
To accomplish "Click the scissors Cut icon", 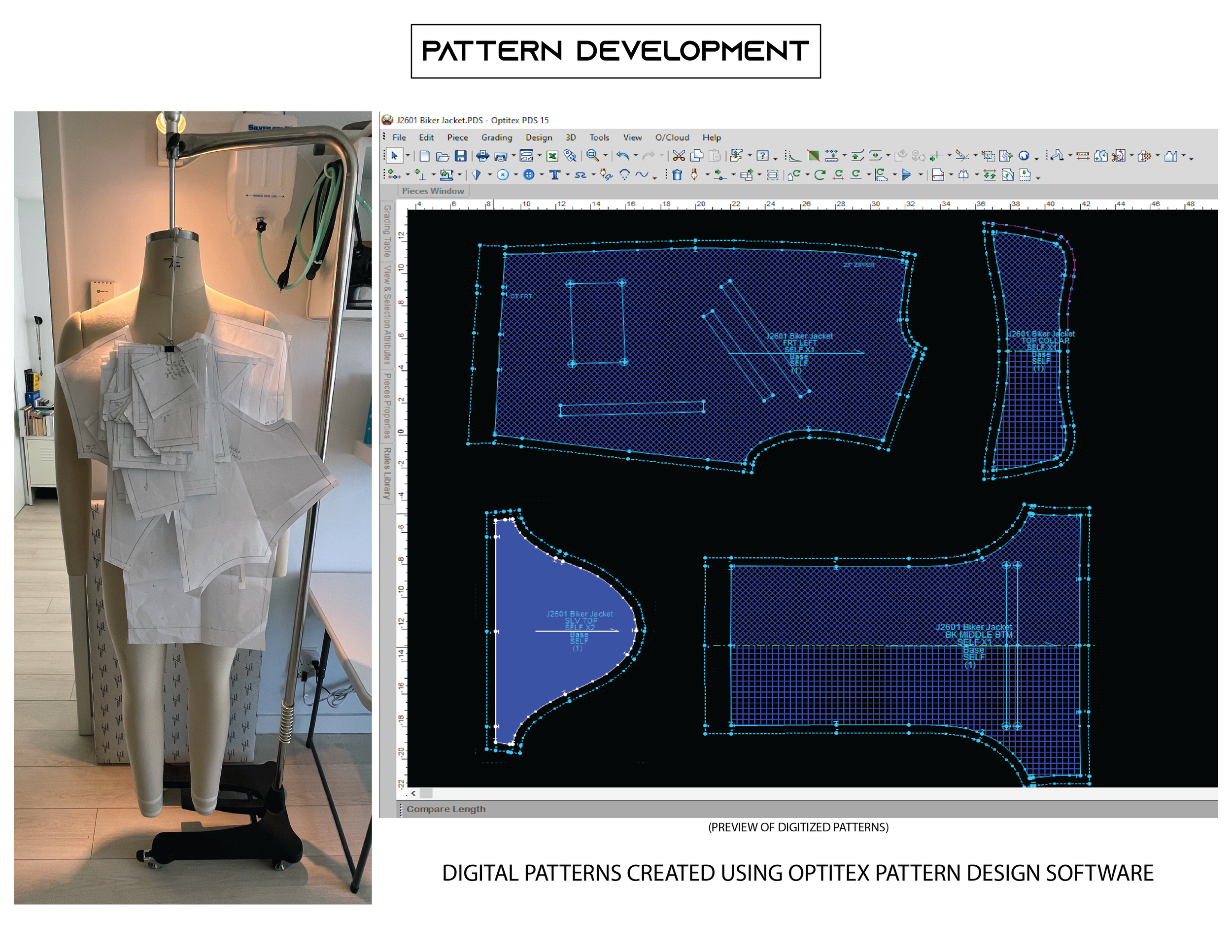I will 679,156.
